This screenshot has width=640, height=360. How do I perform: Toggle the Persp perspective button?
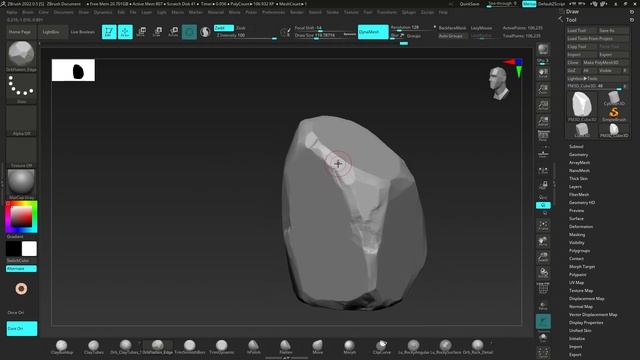pos(543,137)
